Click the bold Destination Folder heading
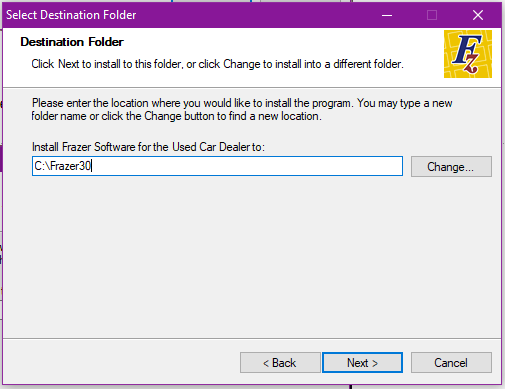 [72, 42]
